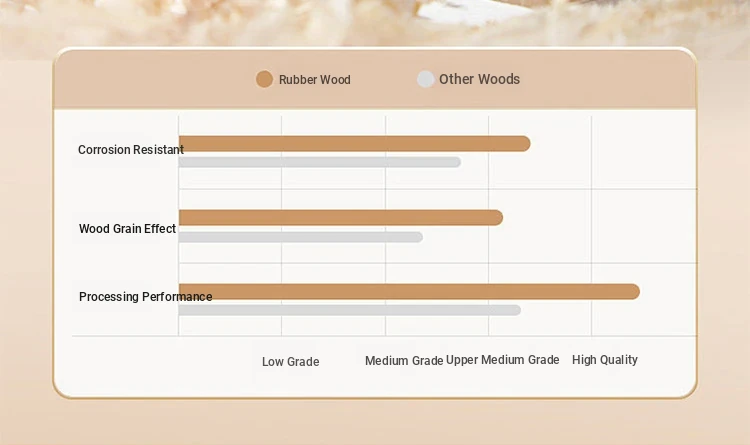
Task: Click the gray Other Woods bar for Wood Grain Effect
Action: click(x=300, y=237)
